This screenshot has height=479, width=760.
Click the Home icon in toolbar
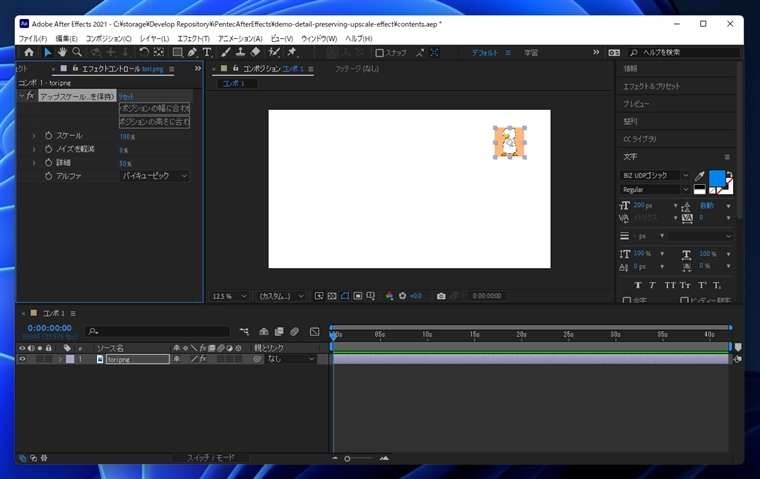28,52
